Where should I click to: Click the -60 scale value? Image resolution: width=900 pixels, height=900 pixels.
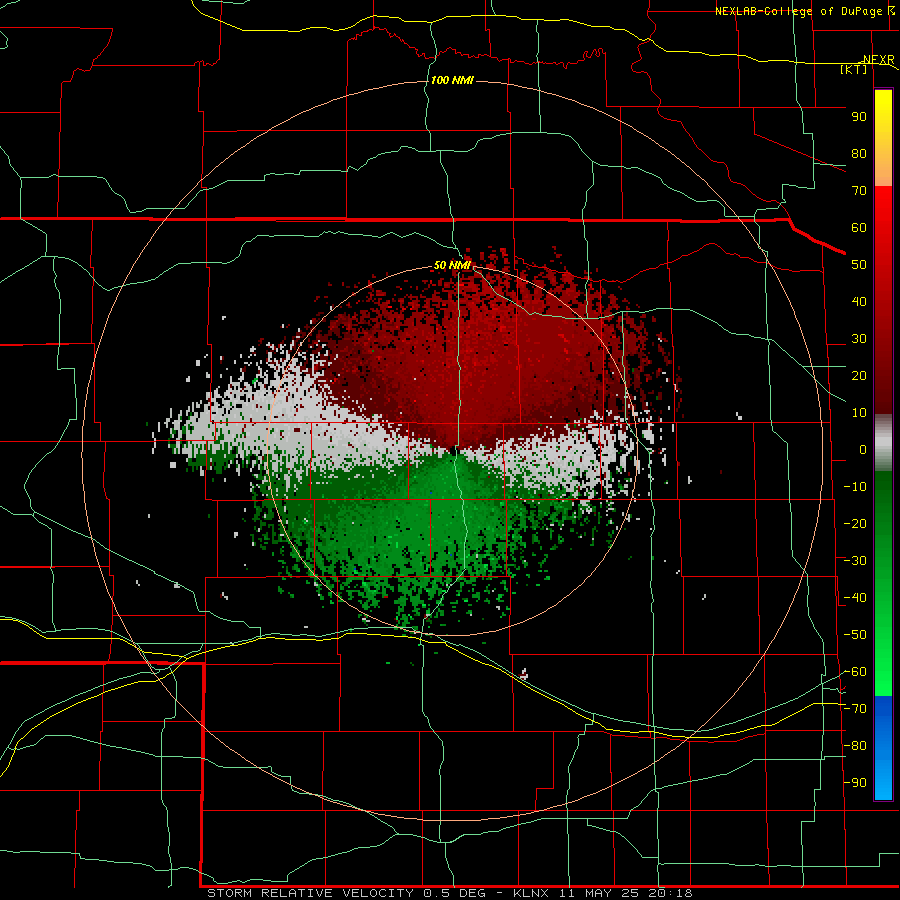[855, 672]
